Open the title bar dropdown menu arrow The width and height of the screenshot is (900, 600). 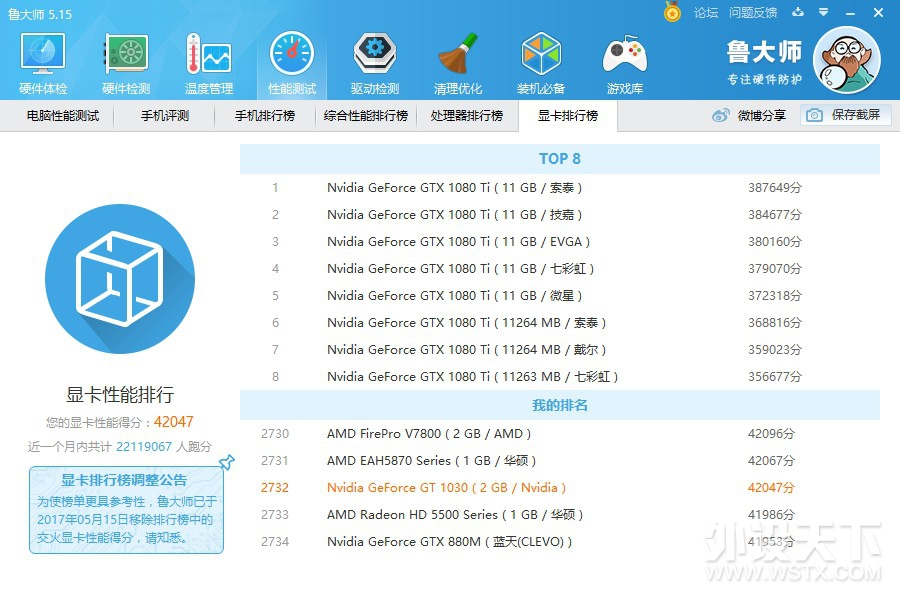coord(824,11)
